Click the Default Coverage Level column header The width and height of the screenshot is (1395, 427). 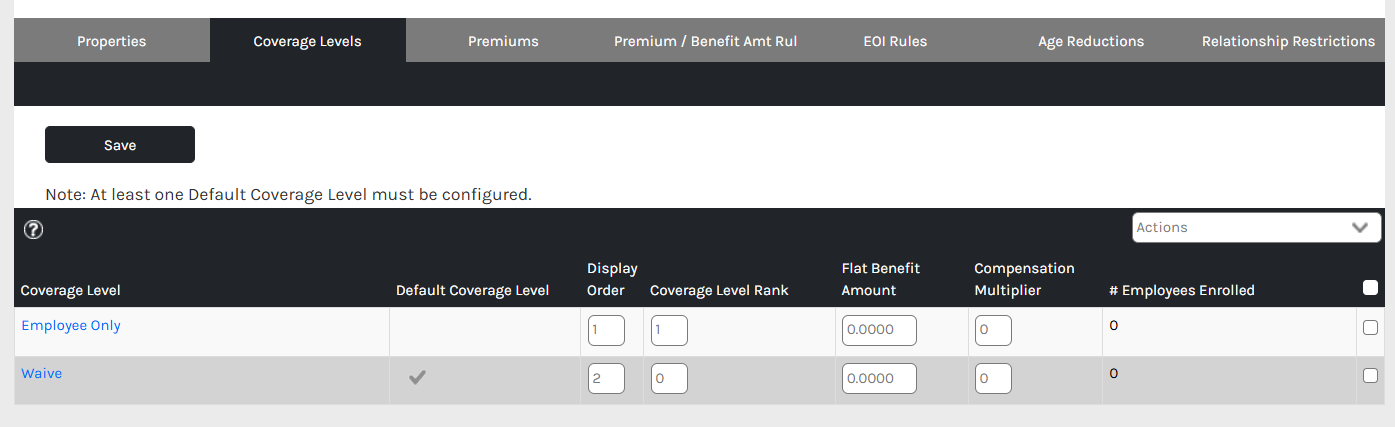pos(473,290)
